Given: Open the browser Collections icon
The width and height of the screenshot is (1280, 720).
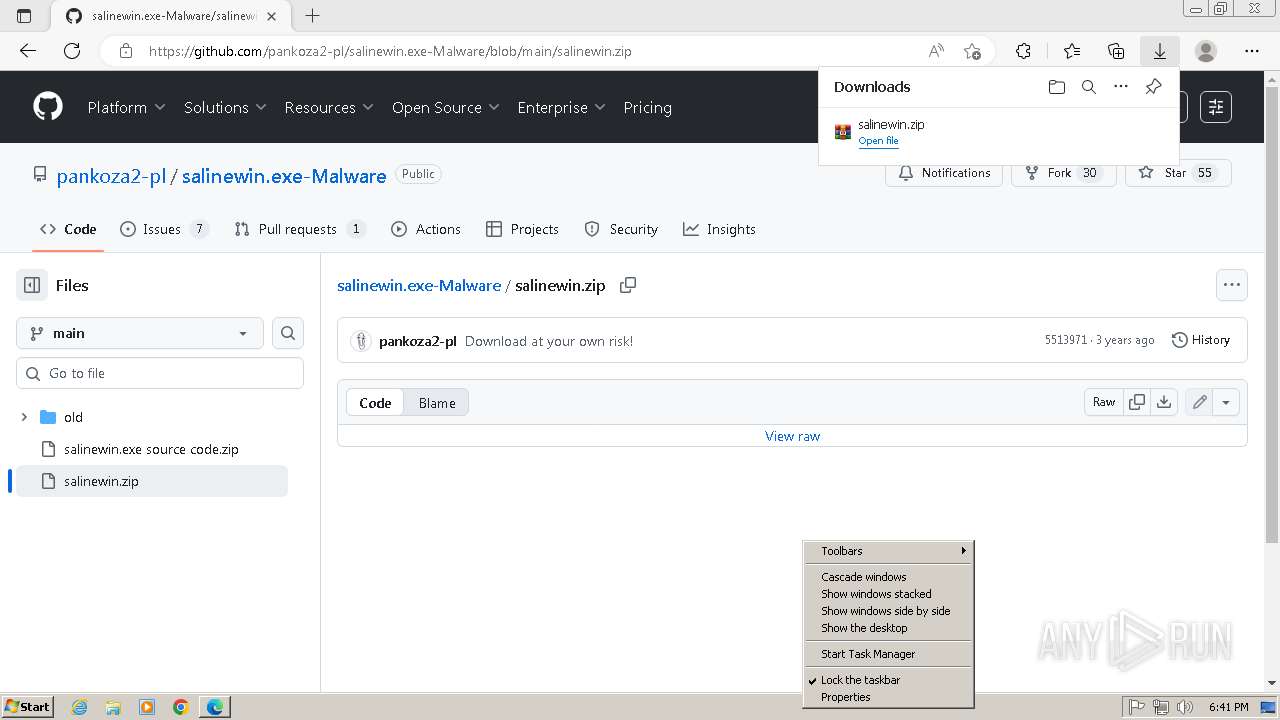Looking at the screenshot, I should [1116, 51].
